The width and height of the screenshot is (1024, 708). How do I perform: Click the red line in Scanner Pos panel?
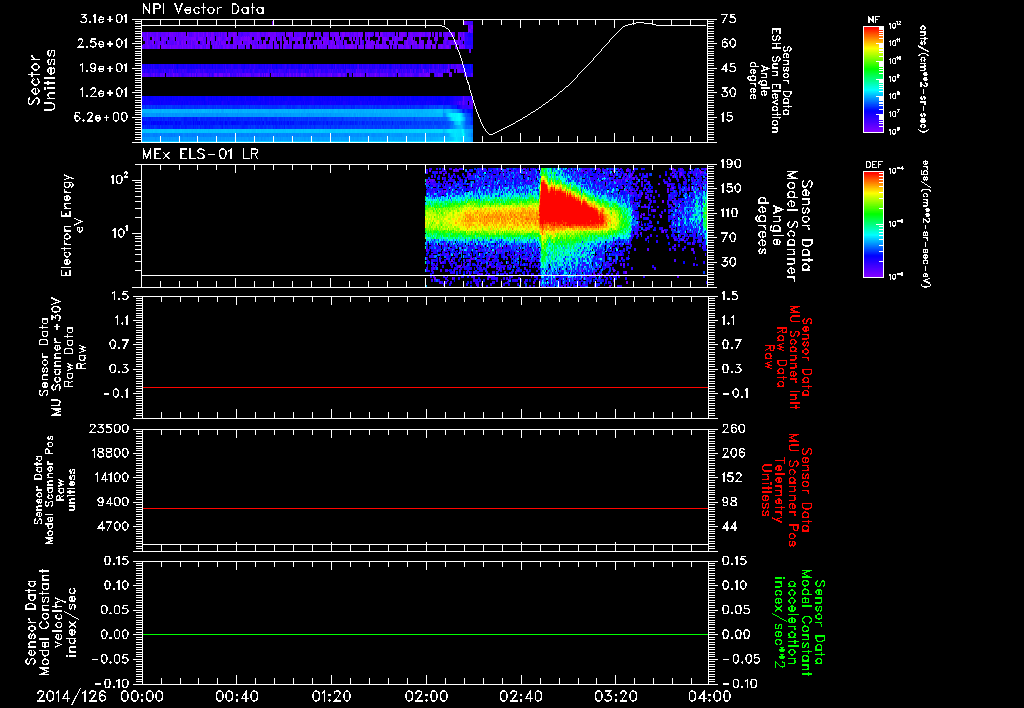425,508
